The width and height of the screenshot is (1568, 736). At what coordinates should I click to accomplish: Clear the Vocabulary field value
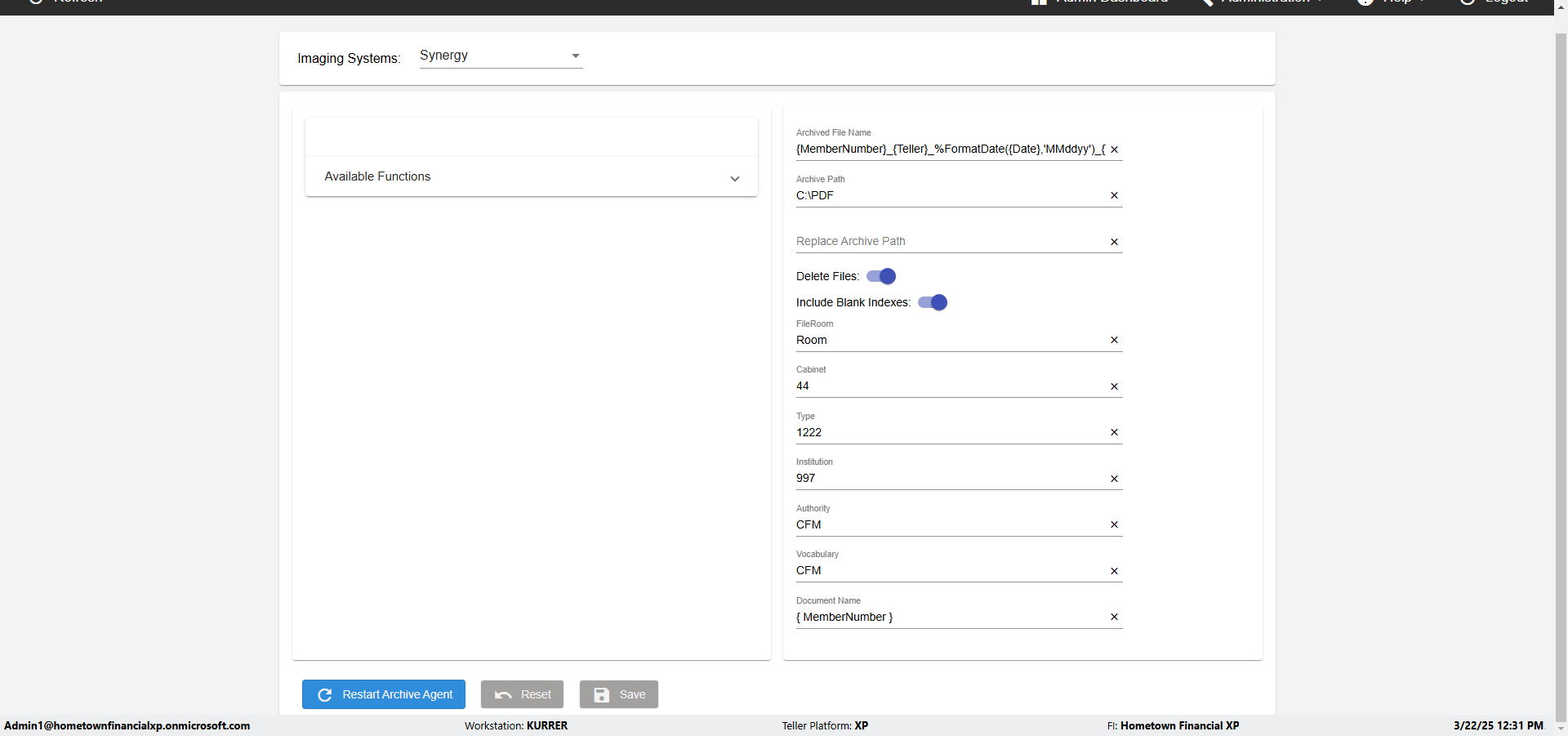[x=1114, y=571]
